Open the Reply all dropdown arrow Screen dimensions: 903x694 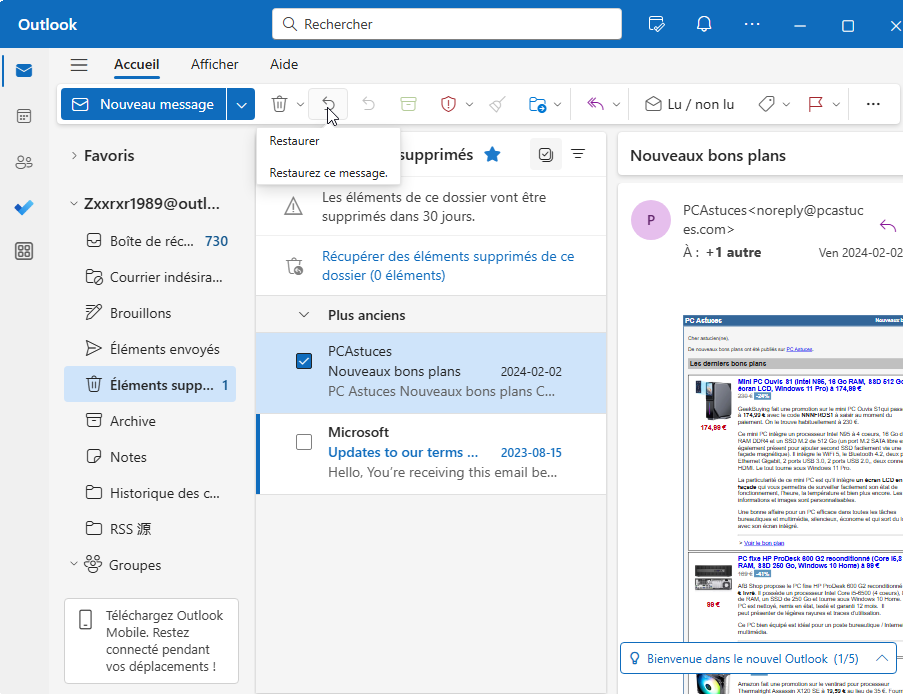(616, 104)
